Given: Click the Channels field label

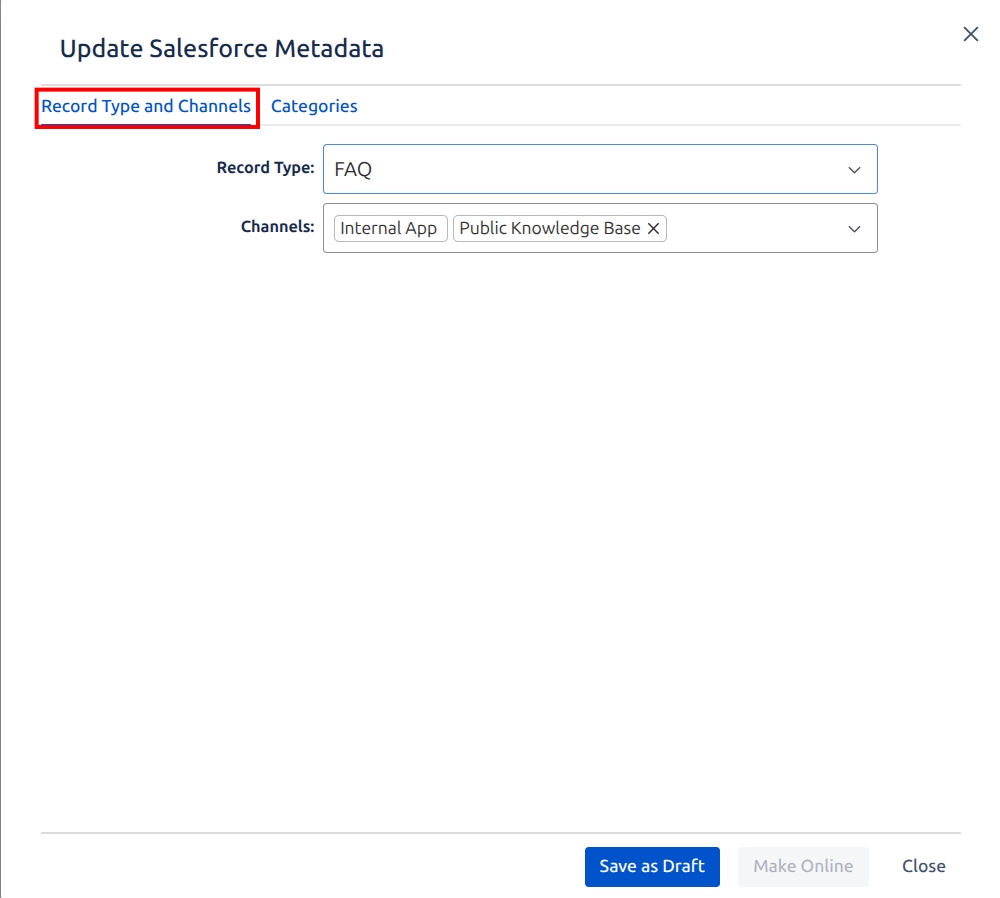Looking at the screenshot, I should [x=277, y=227].
